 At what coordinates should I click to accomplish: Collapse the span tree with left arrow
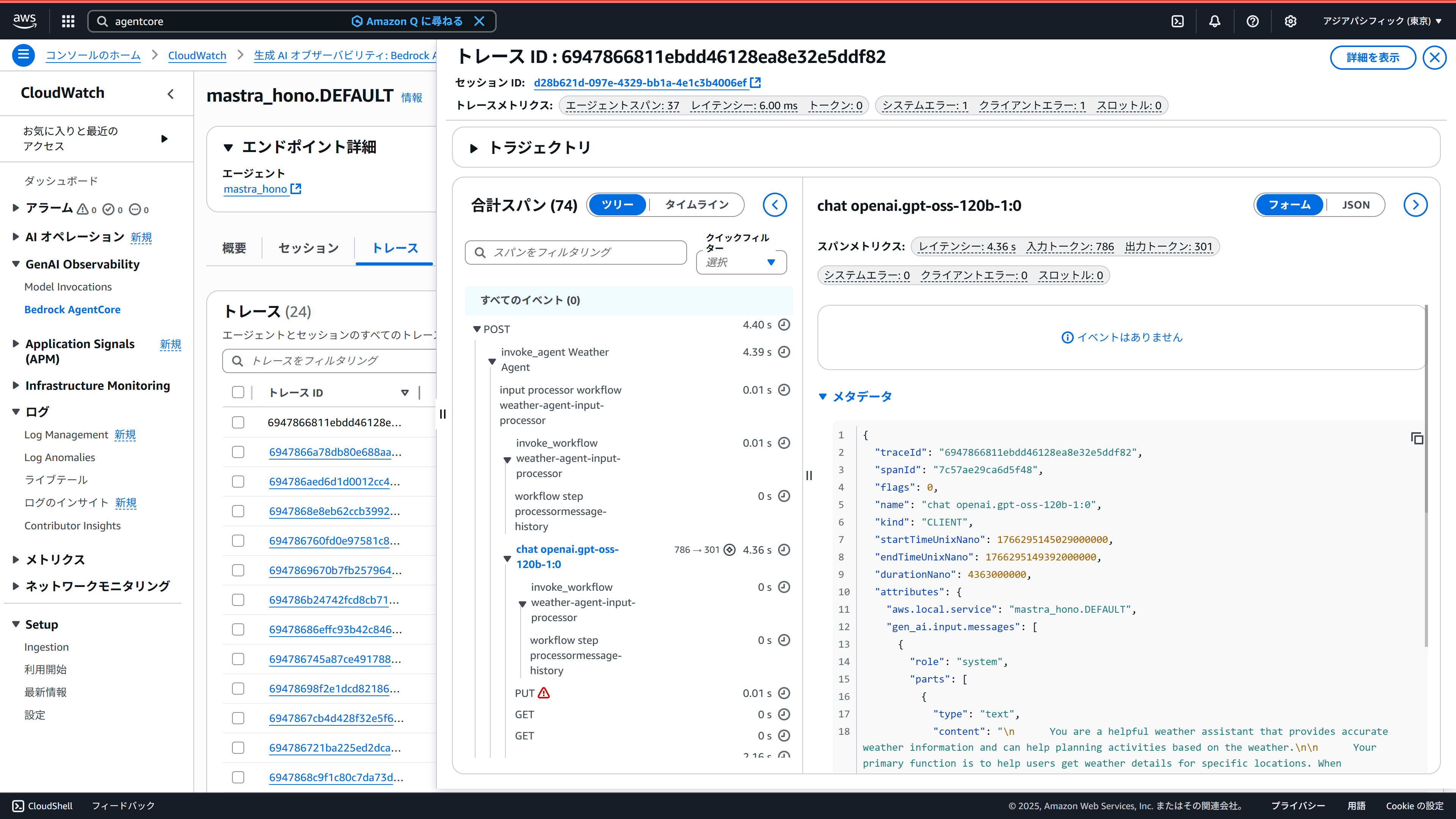pos(775,205)
